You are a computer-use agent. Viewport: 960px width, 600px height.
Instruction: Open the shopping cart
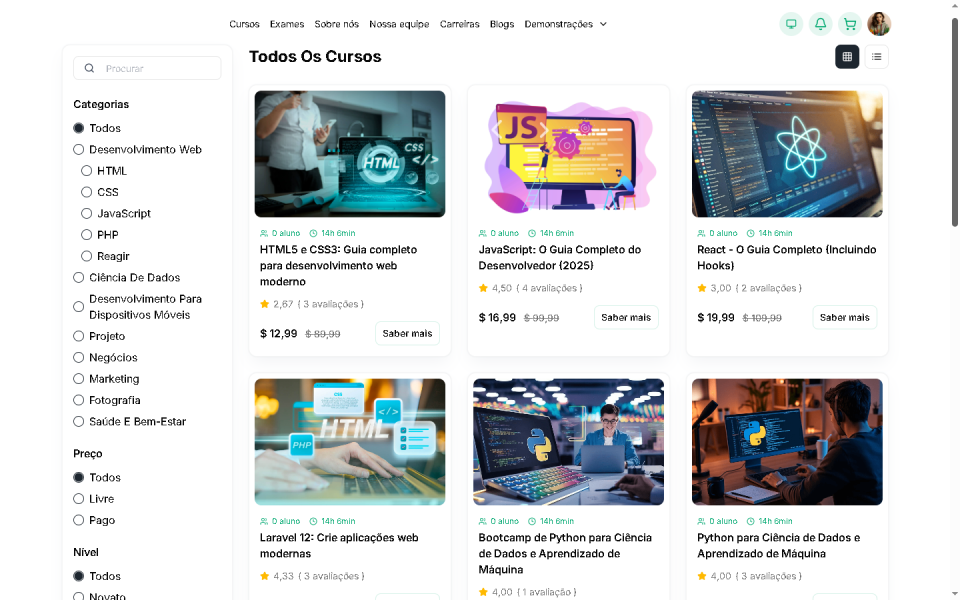pyautogui.click(x=849, y=24)
